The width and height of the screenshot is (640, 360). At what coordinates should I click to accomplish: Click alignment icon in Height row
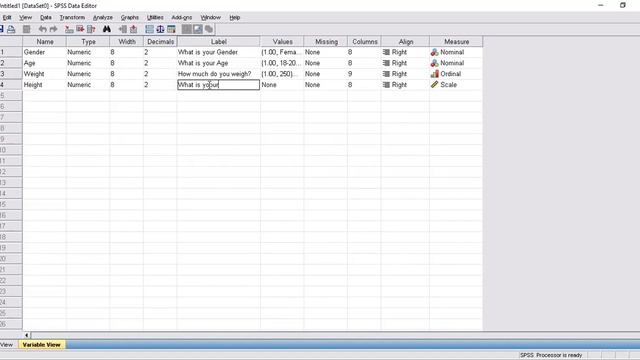(x=386, y=85)
